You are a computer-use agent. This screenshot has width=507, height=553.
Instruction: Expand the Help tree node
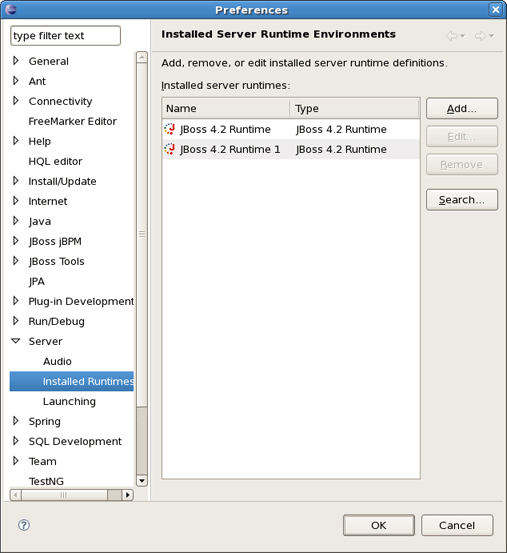coord(16,141)
